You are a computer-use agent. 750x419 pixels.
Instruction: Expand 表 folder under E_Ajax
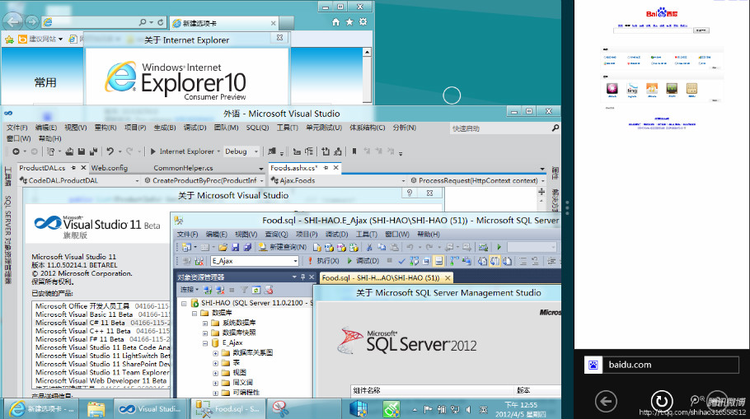pos(215,363)
